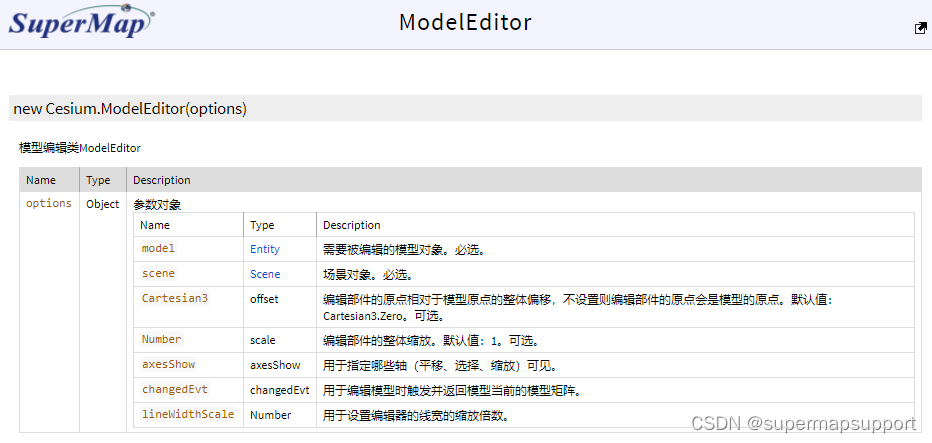Click the scale row description text
The height and width of the screenshot is (443, 932).
[431, 341]
